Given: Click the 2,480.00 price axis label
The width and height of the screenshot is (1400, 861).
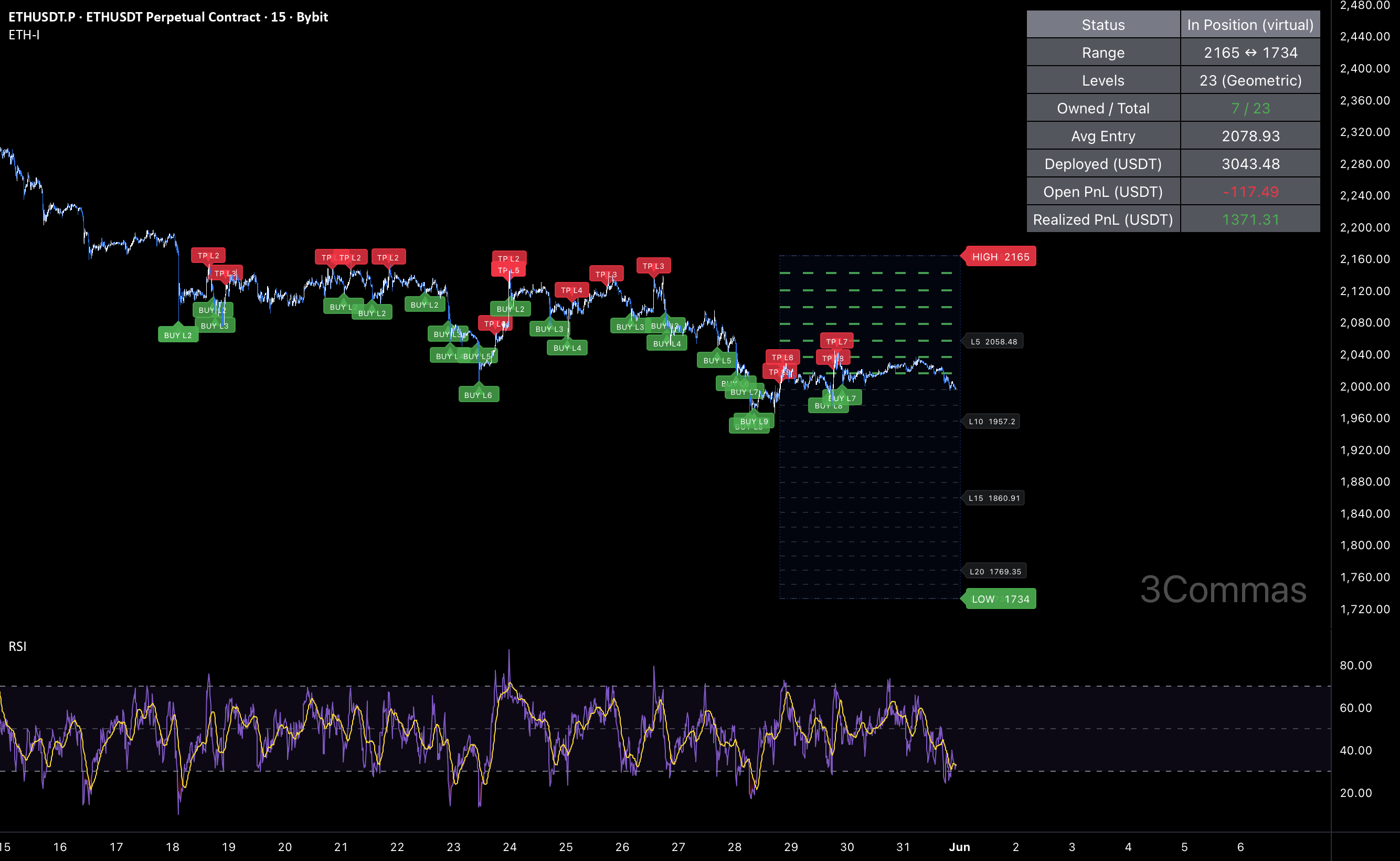Looking at the screenshot, I should click(x=1365, y=6).
